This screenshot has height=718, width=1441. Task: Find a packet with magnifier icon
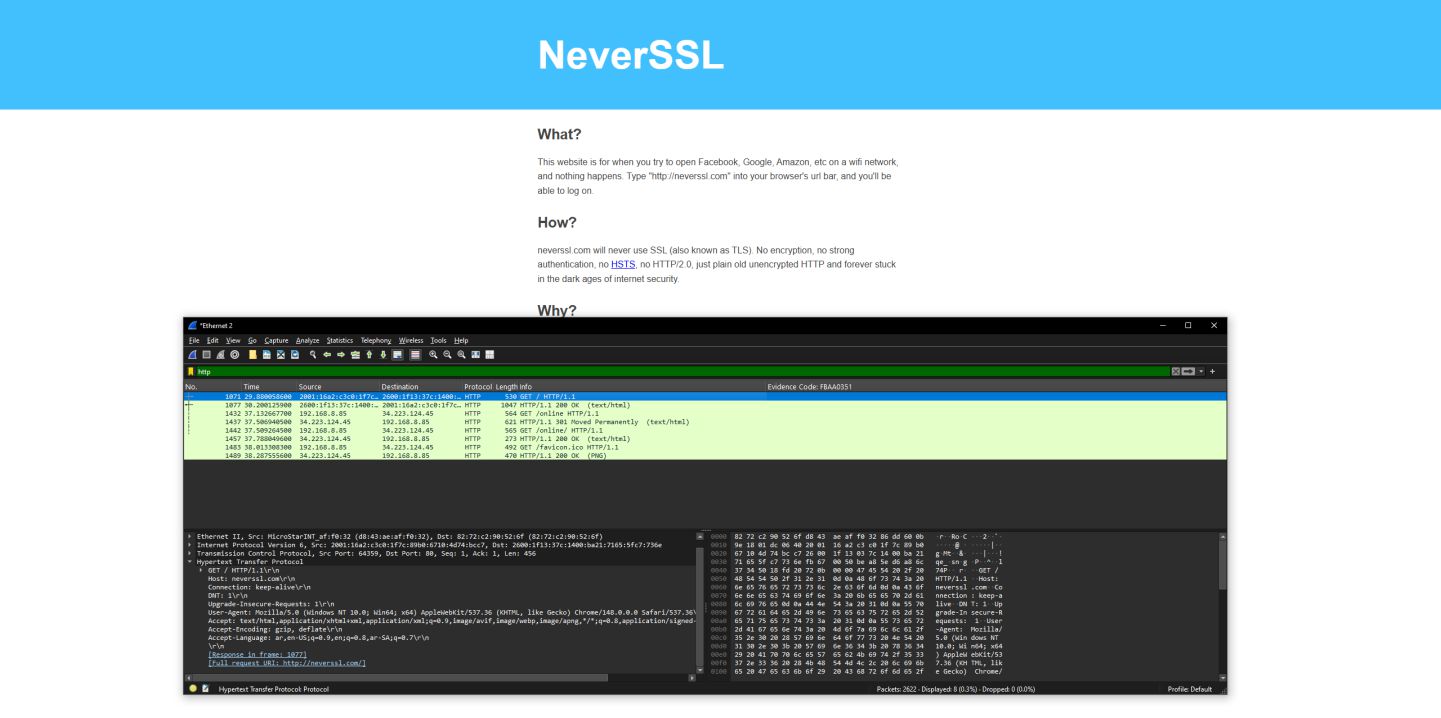313,355
